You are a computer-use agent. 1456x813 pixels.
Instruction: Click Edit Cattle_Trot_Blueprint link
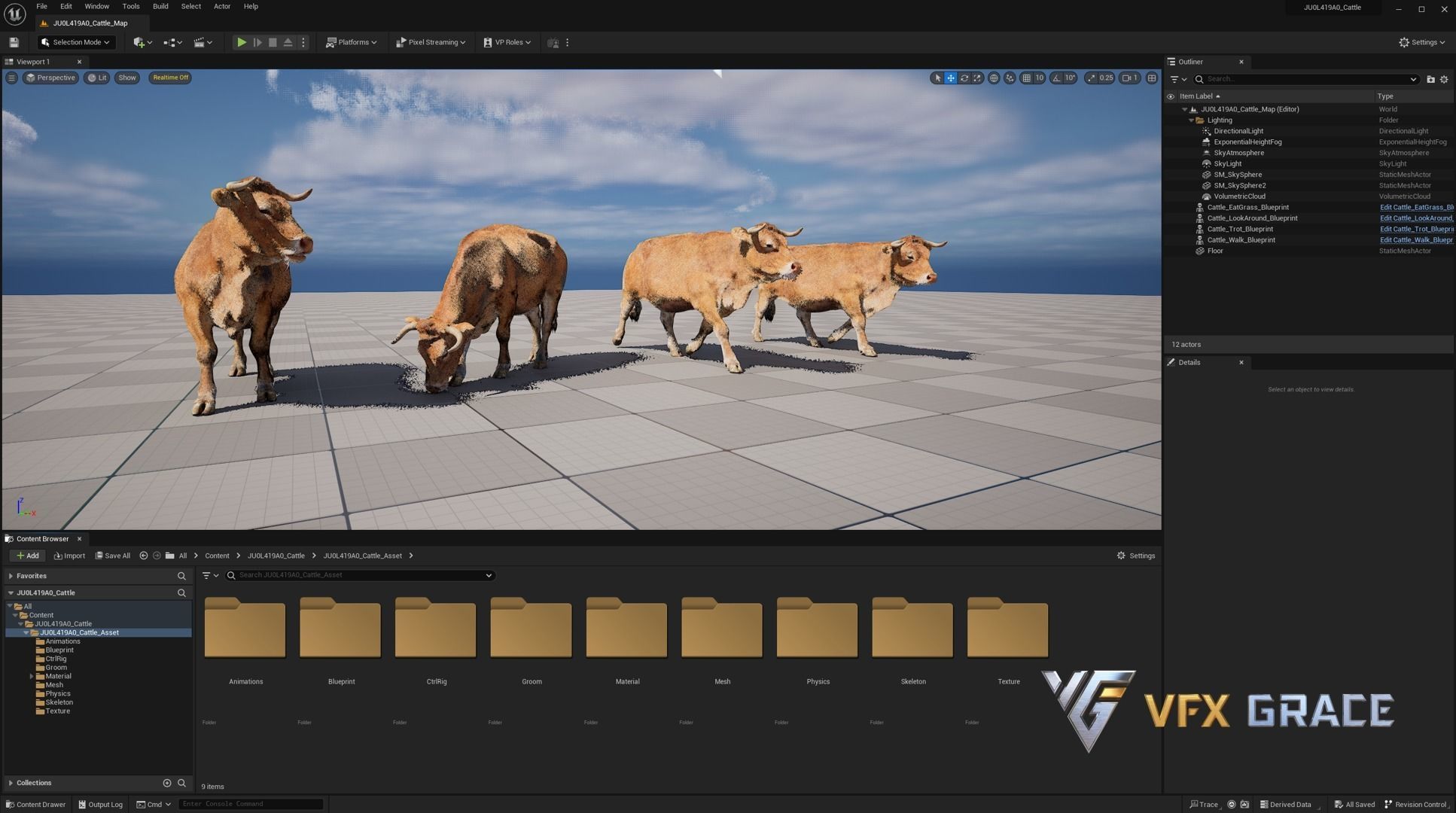click(x=1415, y=229)
